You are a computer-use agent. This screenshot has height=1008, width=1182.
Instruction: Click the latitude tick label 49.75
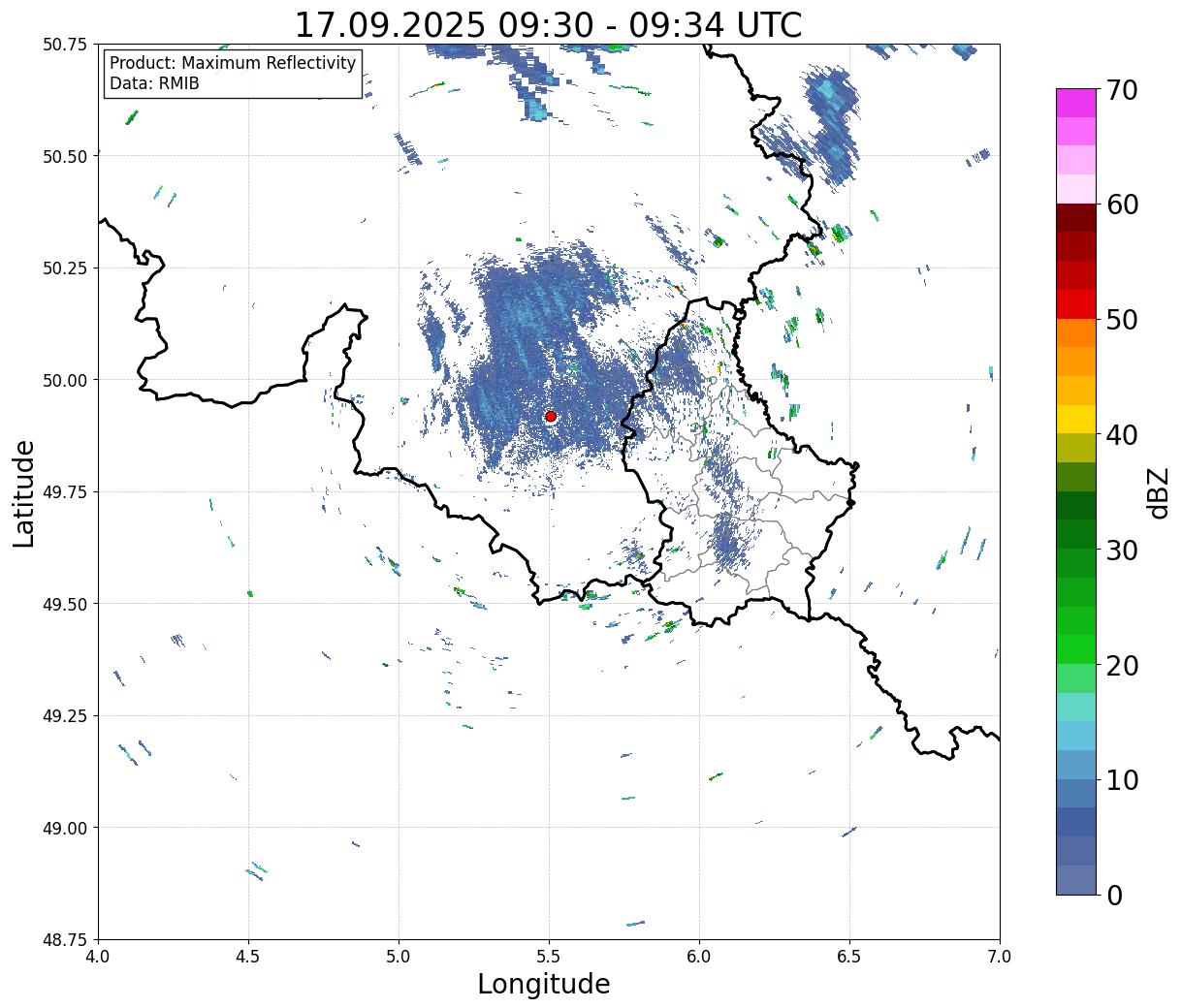[x=65, y=492]
